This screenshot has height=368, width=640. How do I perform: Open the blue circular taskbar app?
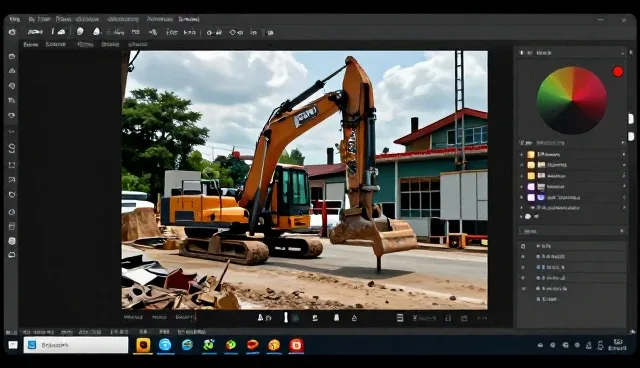[x=165, y=345]
